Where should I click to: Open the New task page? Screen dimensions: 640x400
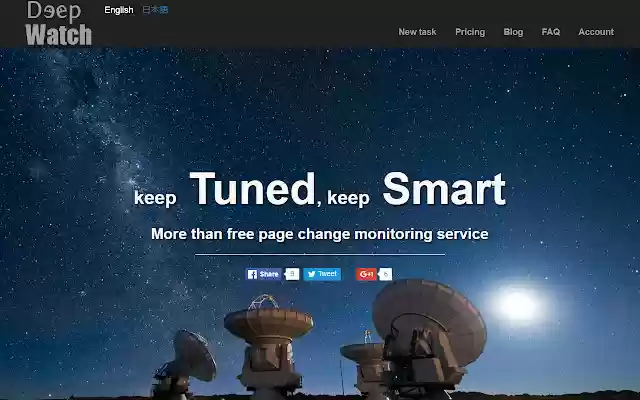pyautogui.click(x=417, y=32)
